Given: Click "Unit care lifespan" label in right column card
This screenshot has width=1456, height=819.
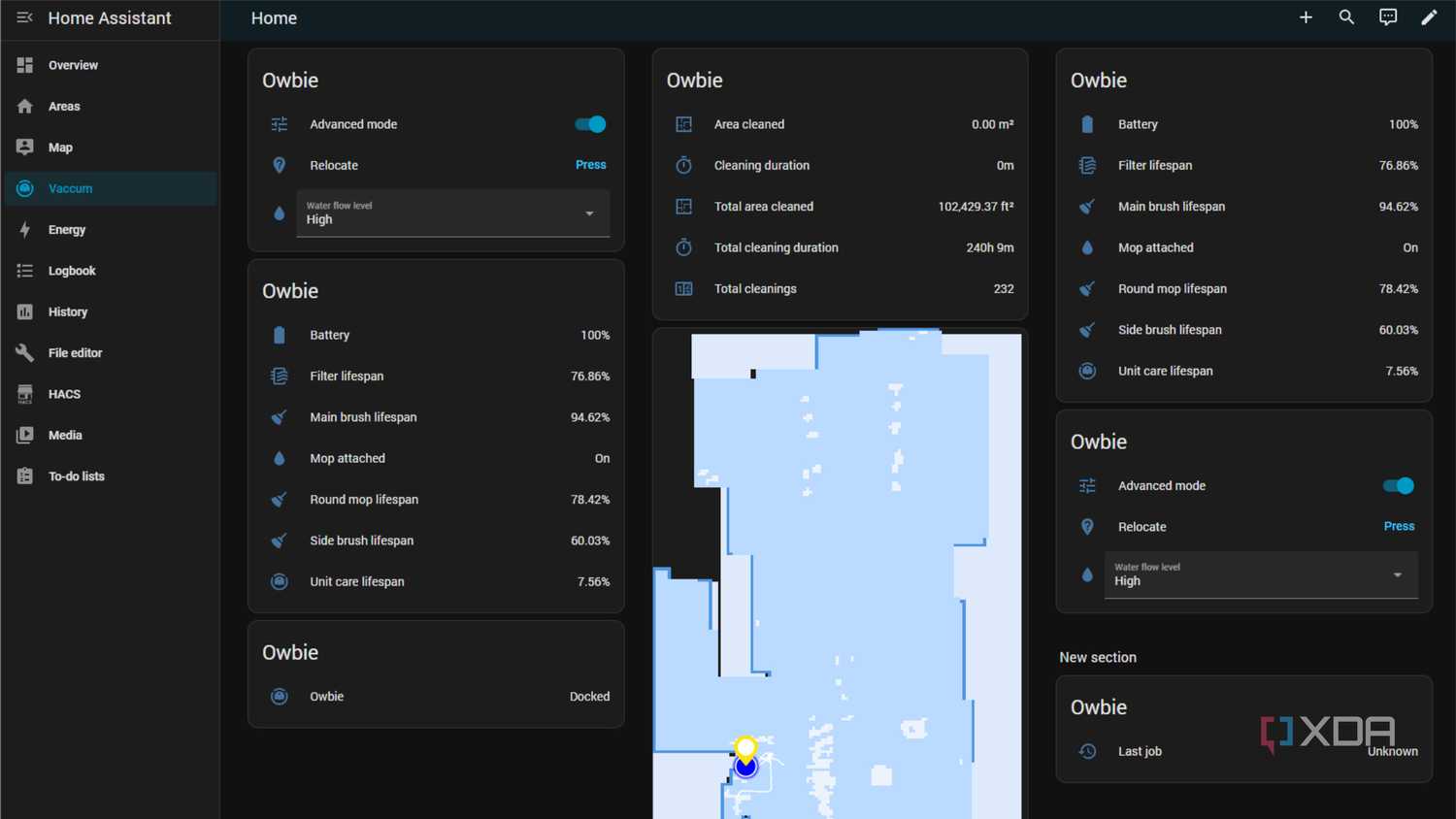Looking at the screenshot, I should [x=1166, y=371].
